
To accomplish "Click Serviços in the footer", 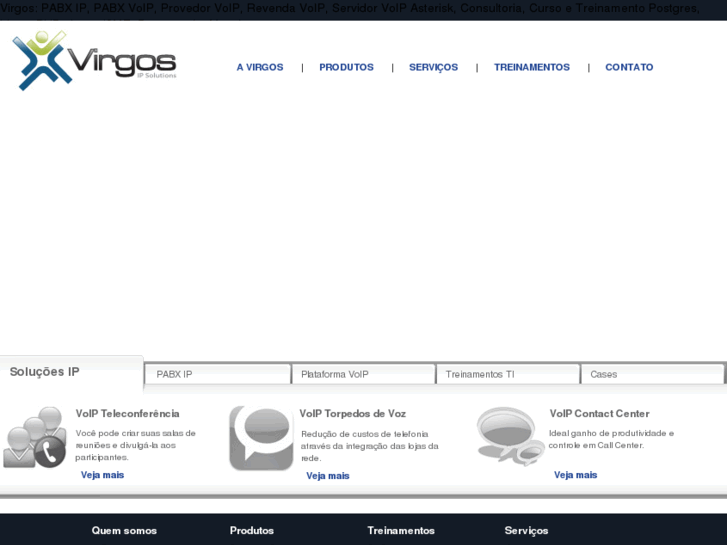I will click(526, 531).
